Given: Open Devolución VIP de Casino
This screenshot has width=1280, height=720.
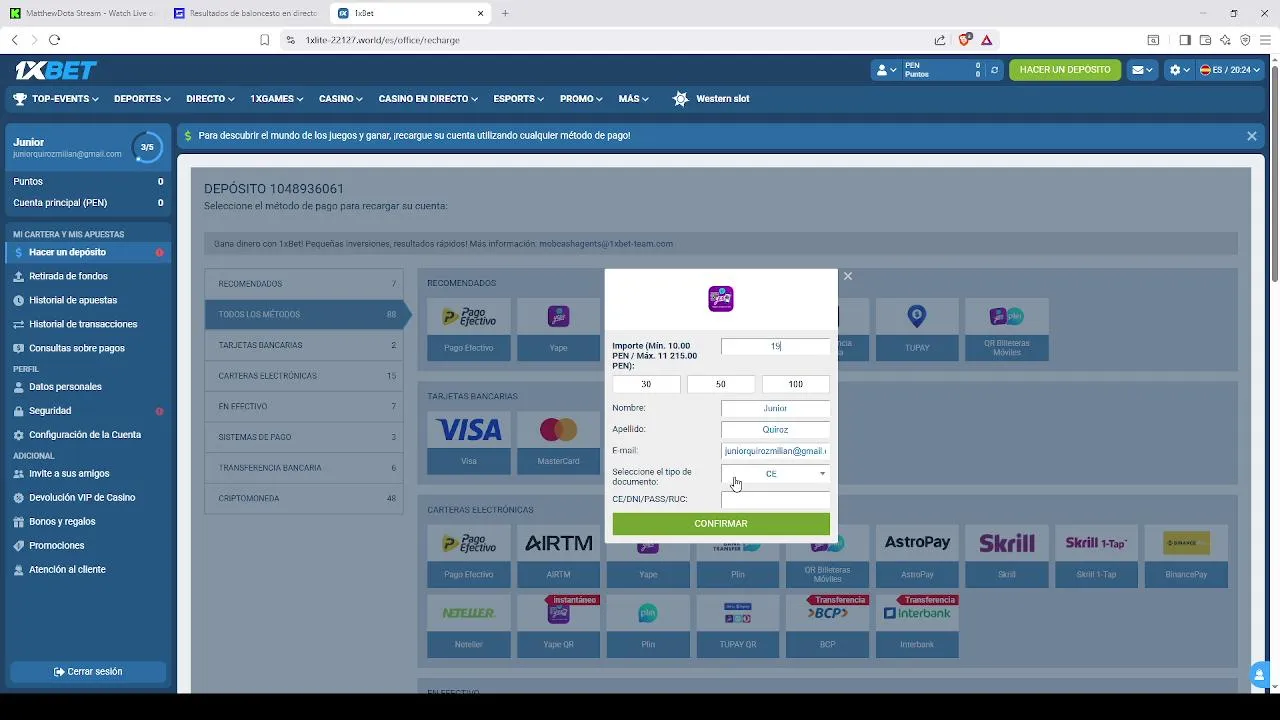Looking at the screenshot, I should 88,498.
